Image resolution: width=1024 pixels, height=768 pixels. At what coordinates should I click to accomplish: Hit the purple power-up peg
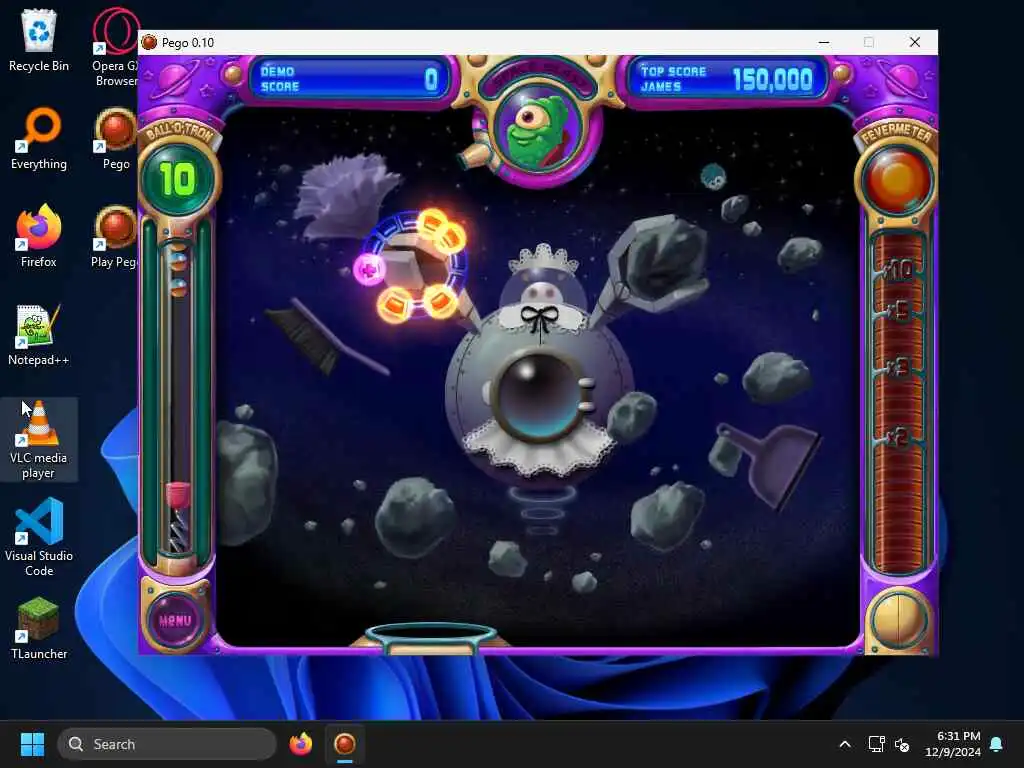(369, 269)
